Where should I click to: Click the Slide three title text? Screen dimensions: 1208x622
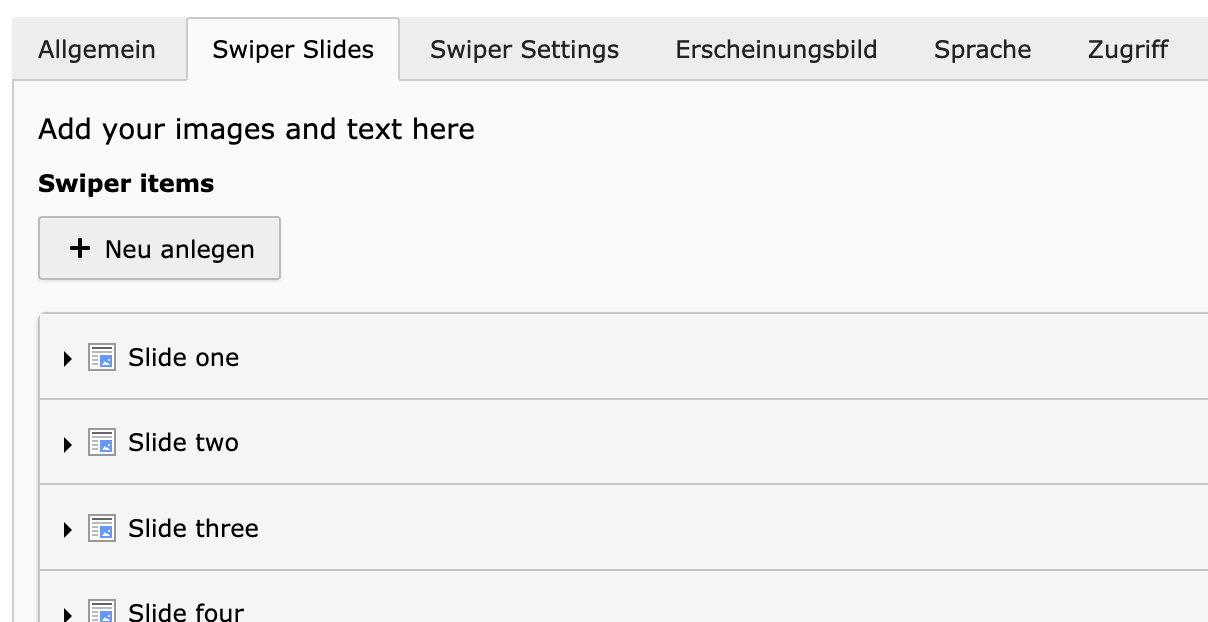pyautogui.click(x=193, y=528)
